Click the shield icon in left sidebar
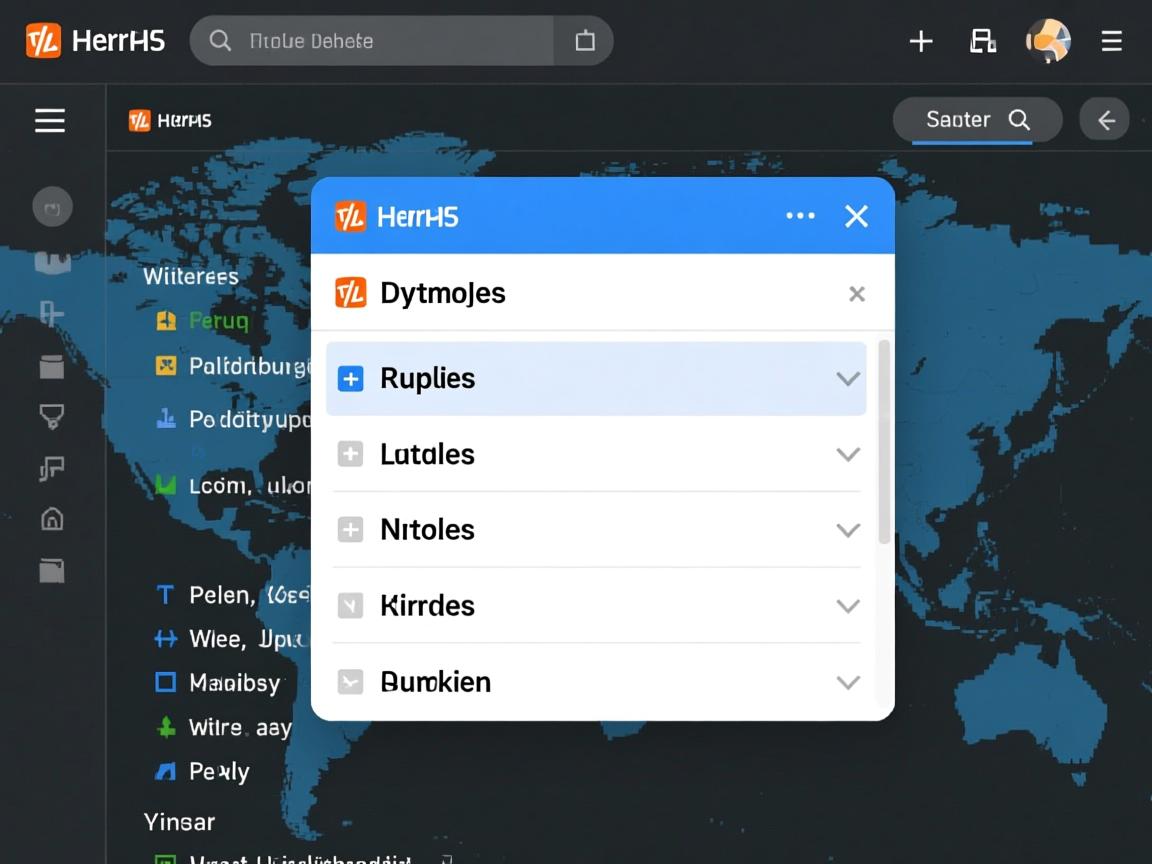The width and height of the screenshot is (1152, 864). point(51,416)
